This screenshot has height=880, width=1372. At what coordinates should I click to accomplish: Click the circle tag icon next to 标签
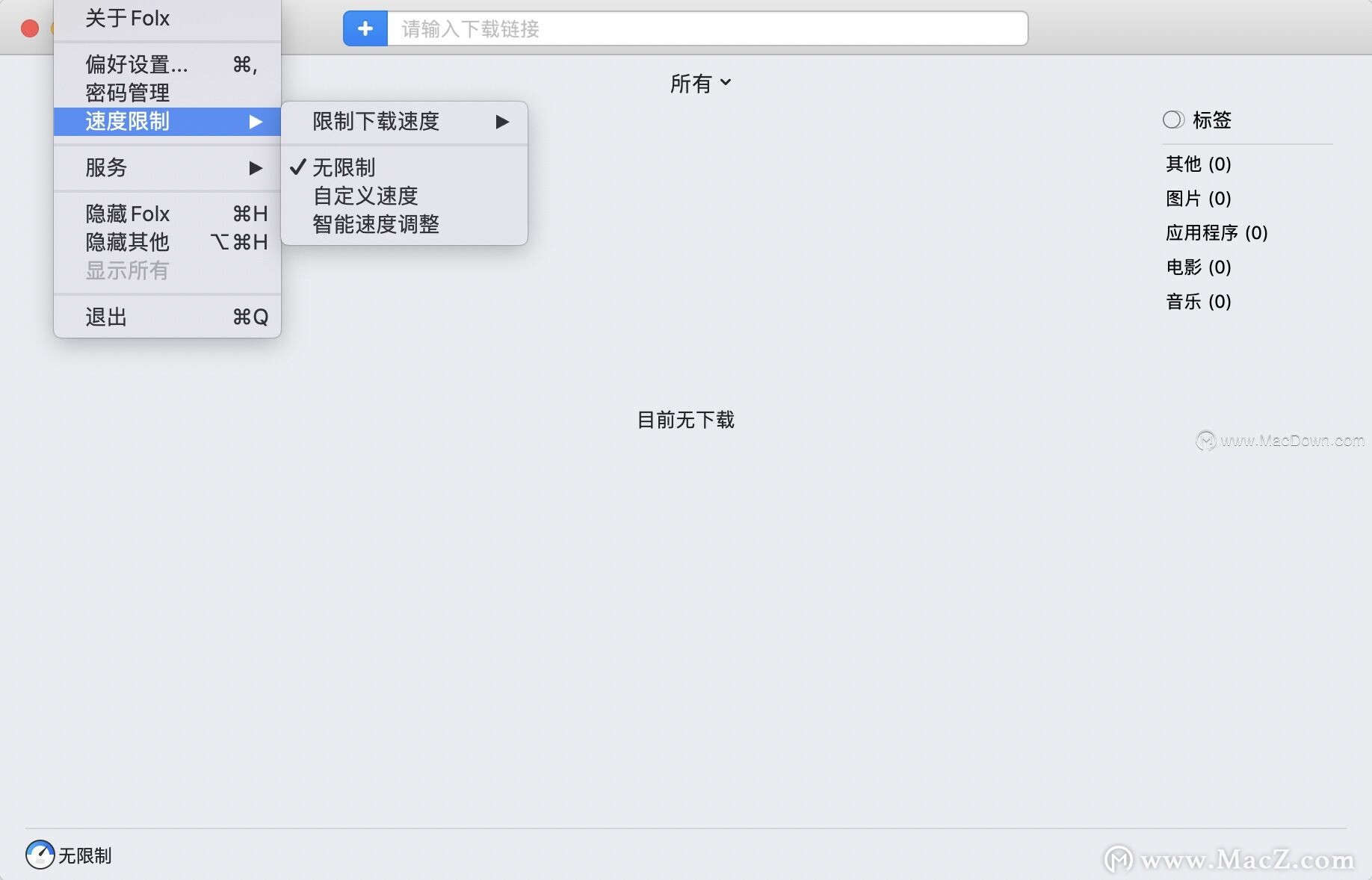pos(1172,120)
